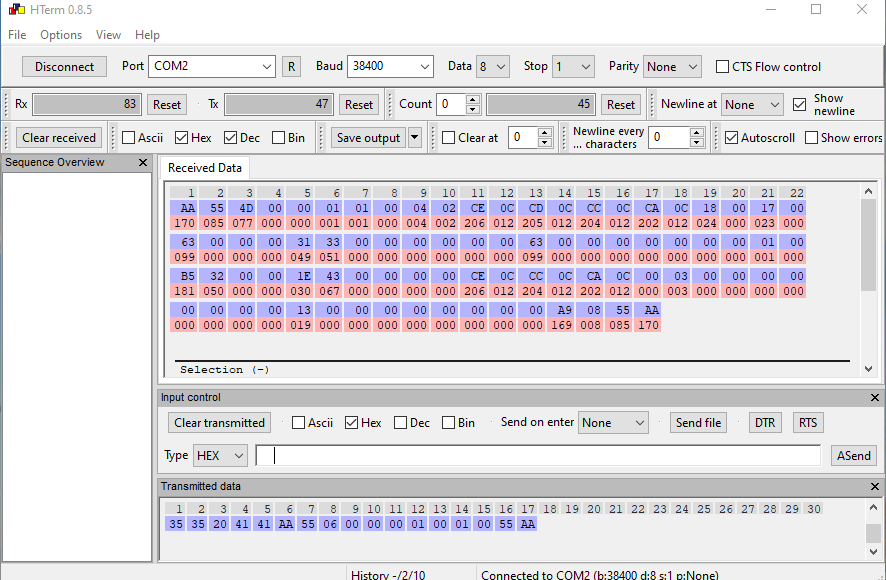Image resolution: width=886 pixels, height=580 pixels.
Task: Disable the Autoscroll checkbox
Action: point(731,138)
